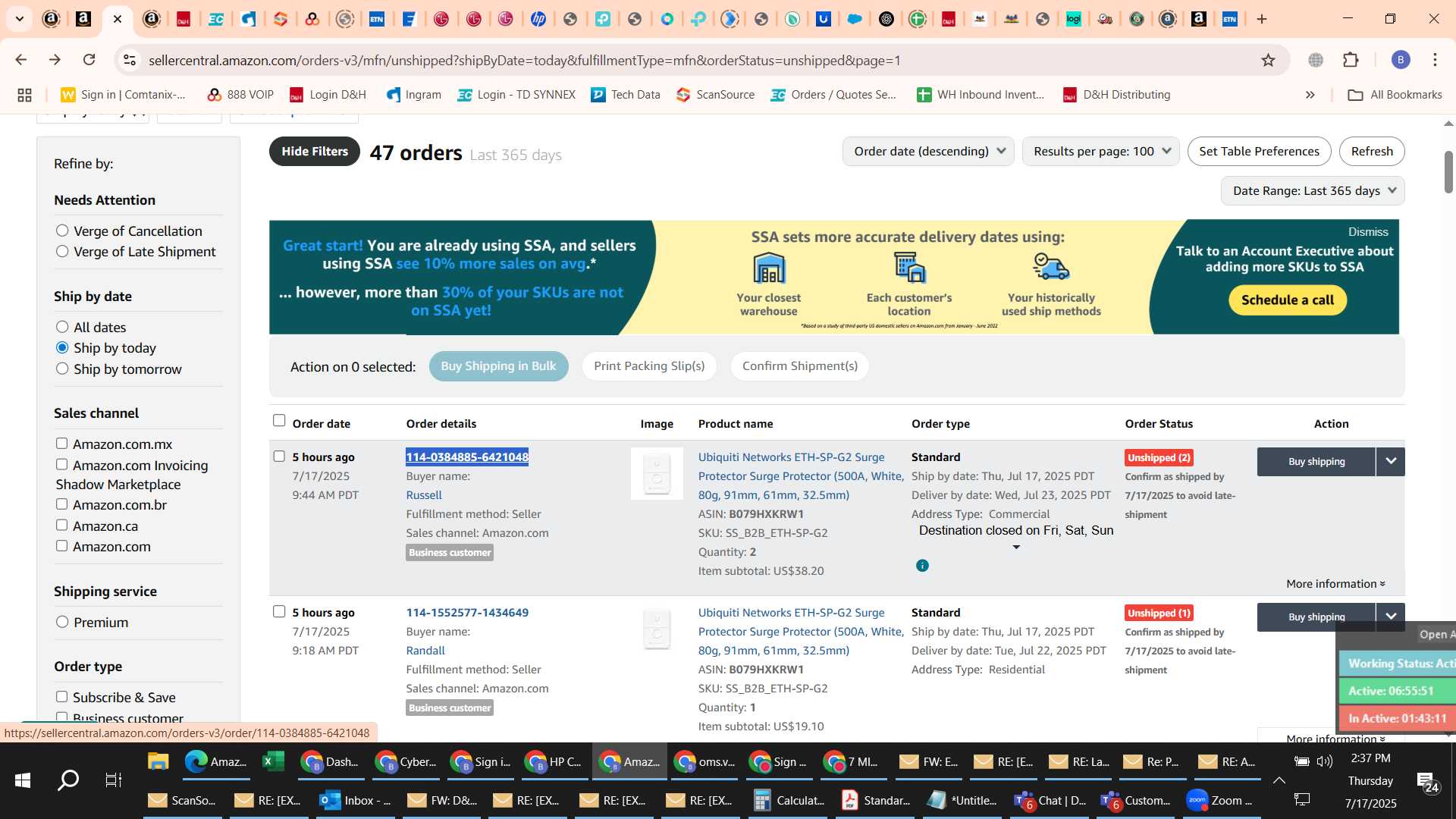
Task: Open Results per page dropdown
Action: tap(1100, 152)
